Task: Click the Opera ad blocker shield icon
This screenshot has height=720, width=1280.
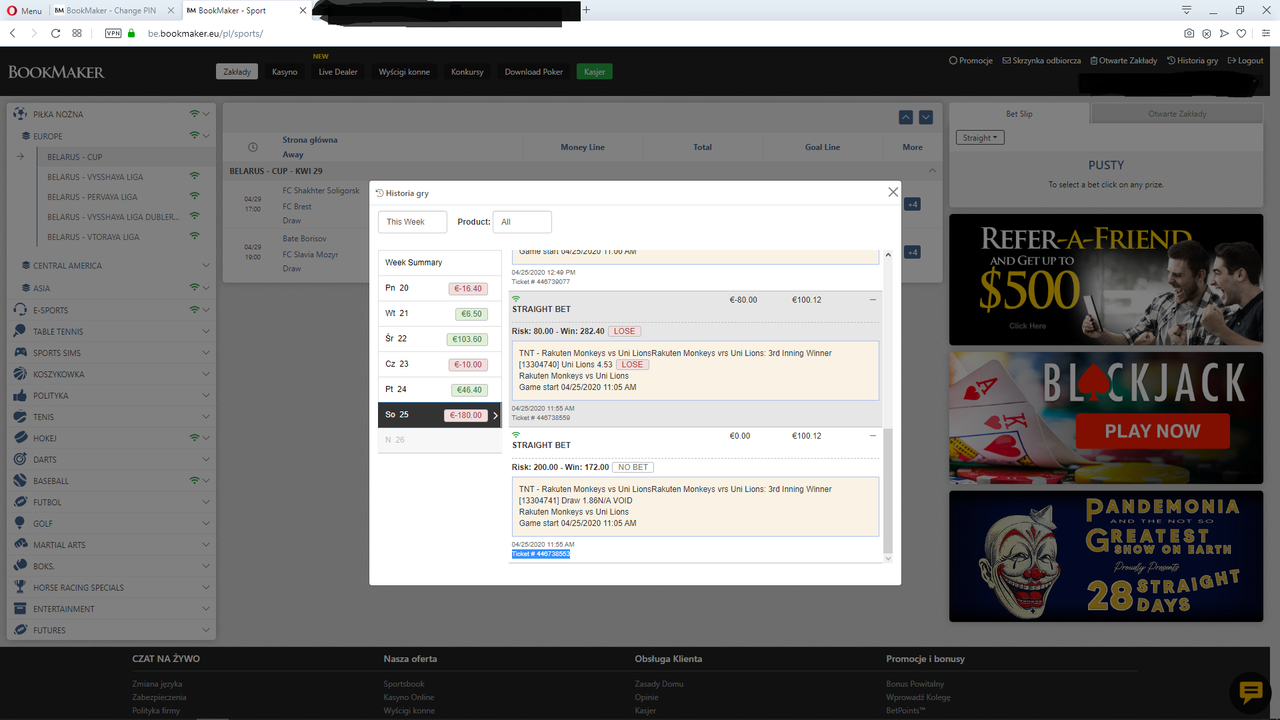Action: point(1207,33)
